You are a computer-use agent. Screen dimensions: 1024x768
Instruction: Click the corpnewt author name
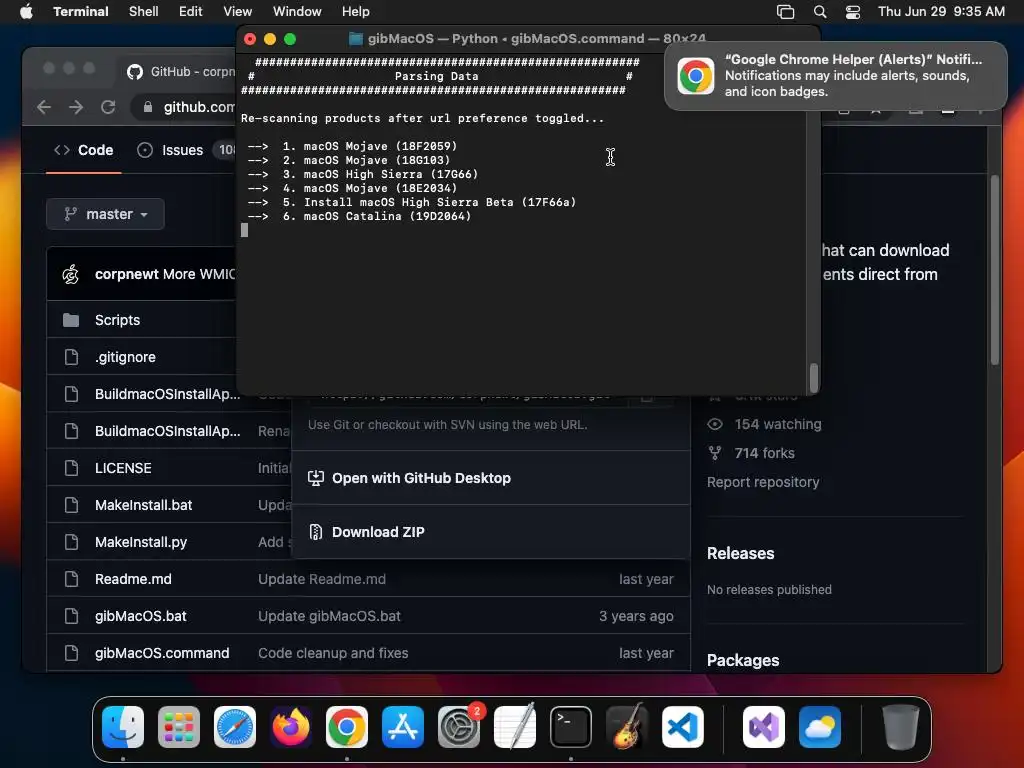[127, 274]
